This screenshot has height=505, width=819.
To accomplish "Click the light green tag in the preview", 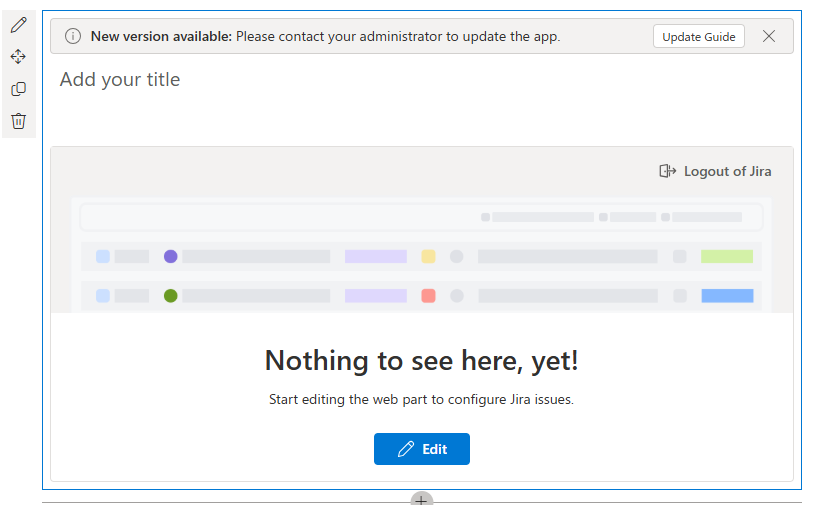I will (727, 256).
